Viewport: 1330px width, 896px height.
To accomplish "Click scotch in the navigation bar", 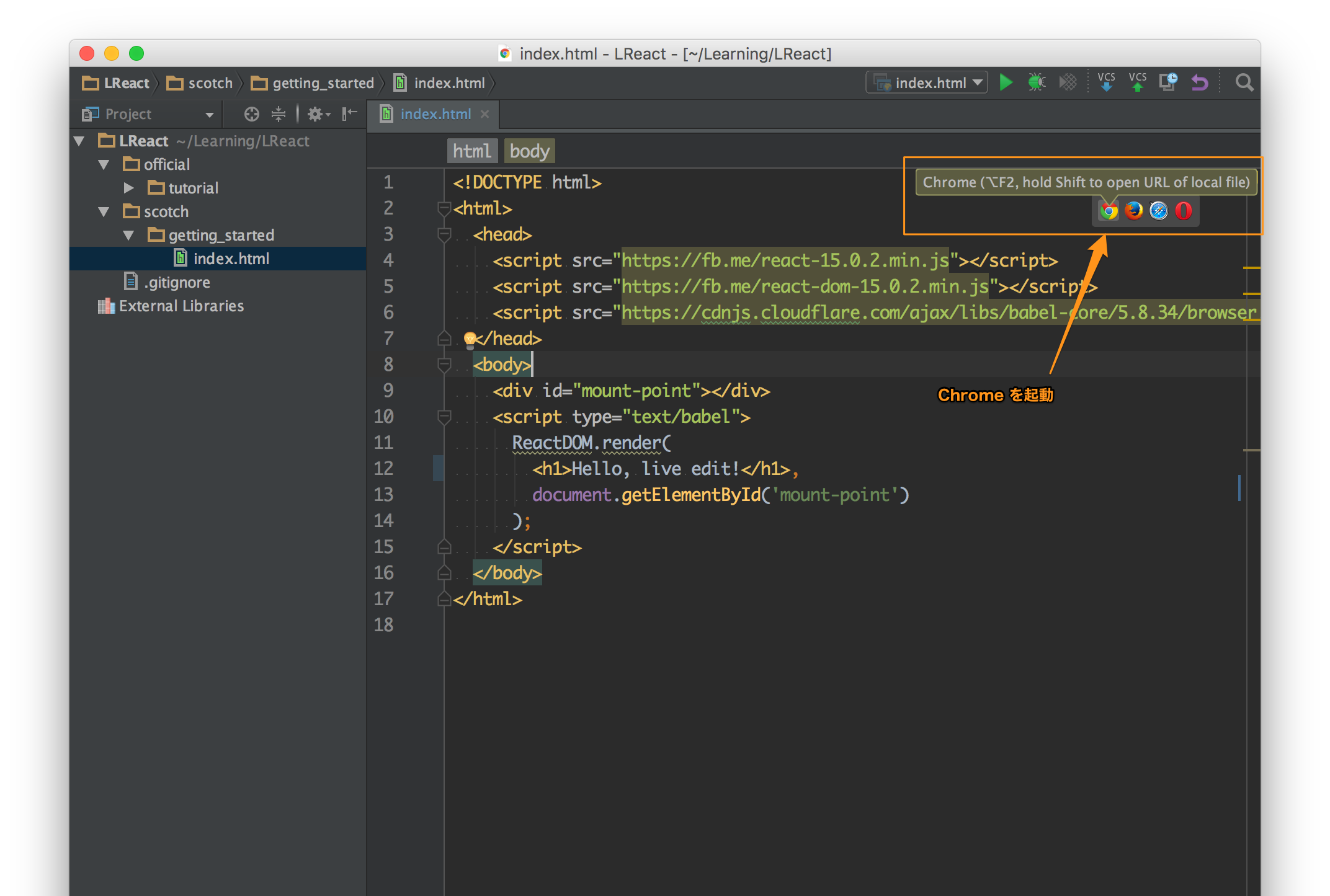I will pos(200,83).
